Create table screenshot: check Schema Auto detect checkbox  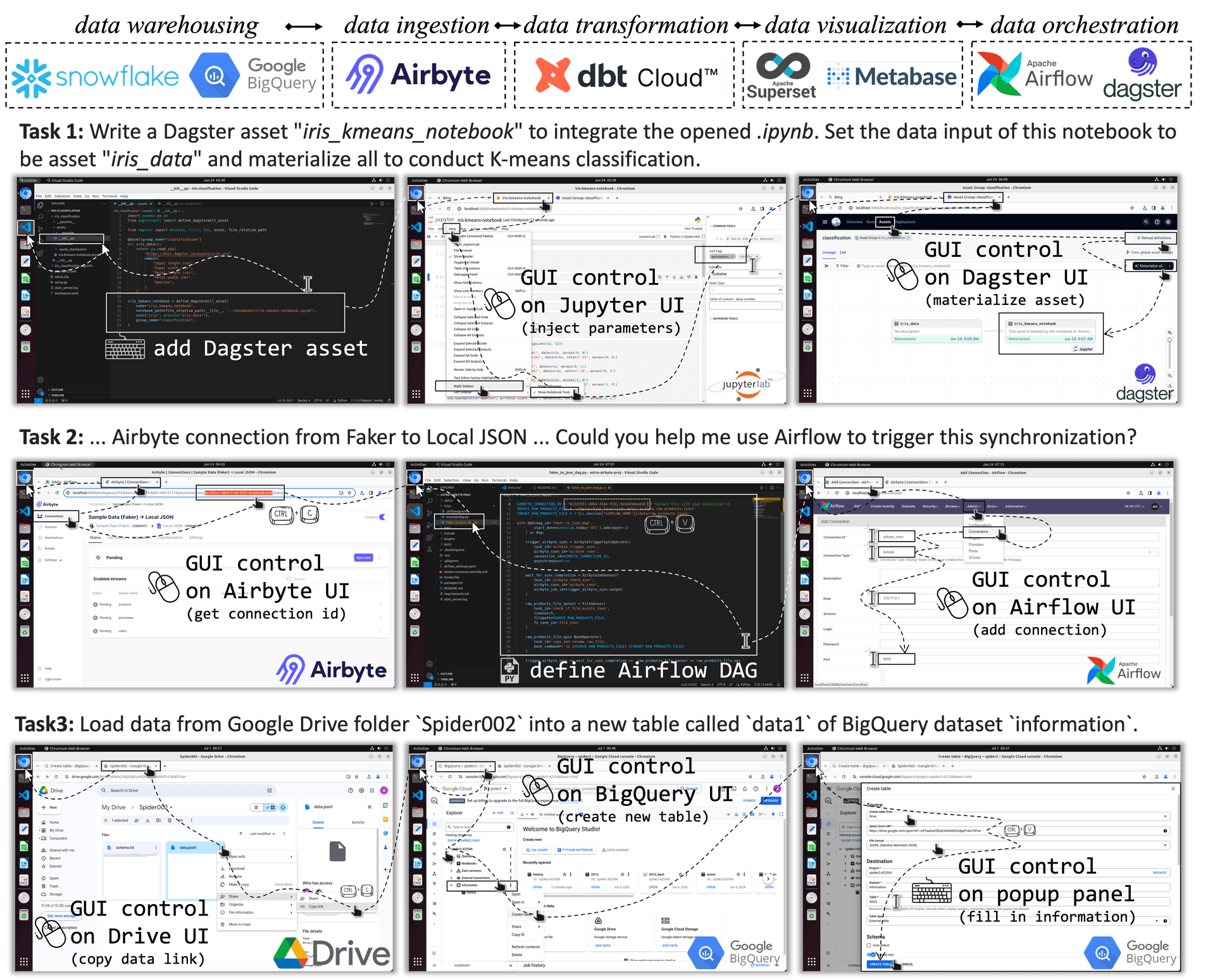tap(868, 945)
